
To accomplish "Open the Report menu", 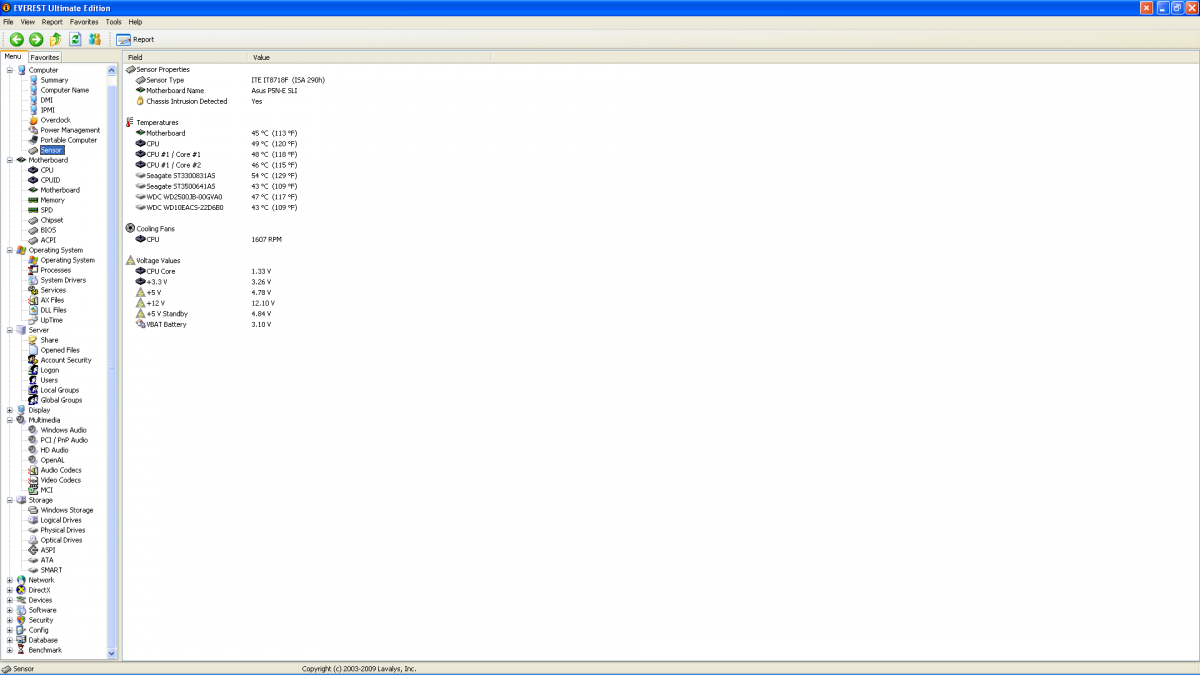I will tap(52, 21).
